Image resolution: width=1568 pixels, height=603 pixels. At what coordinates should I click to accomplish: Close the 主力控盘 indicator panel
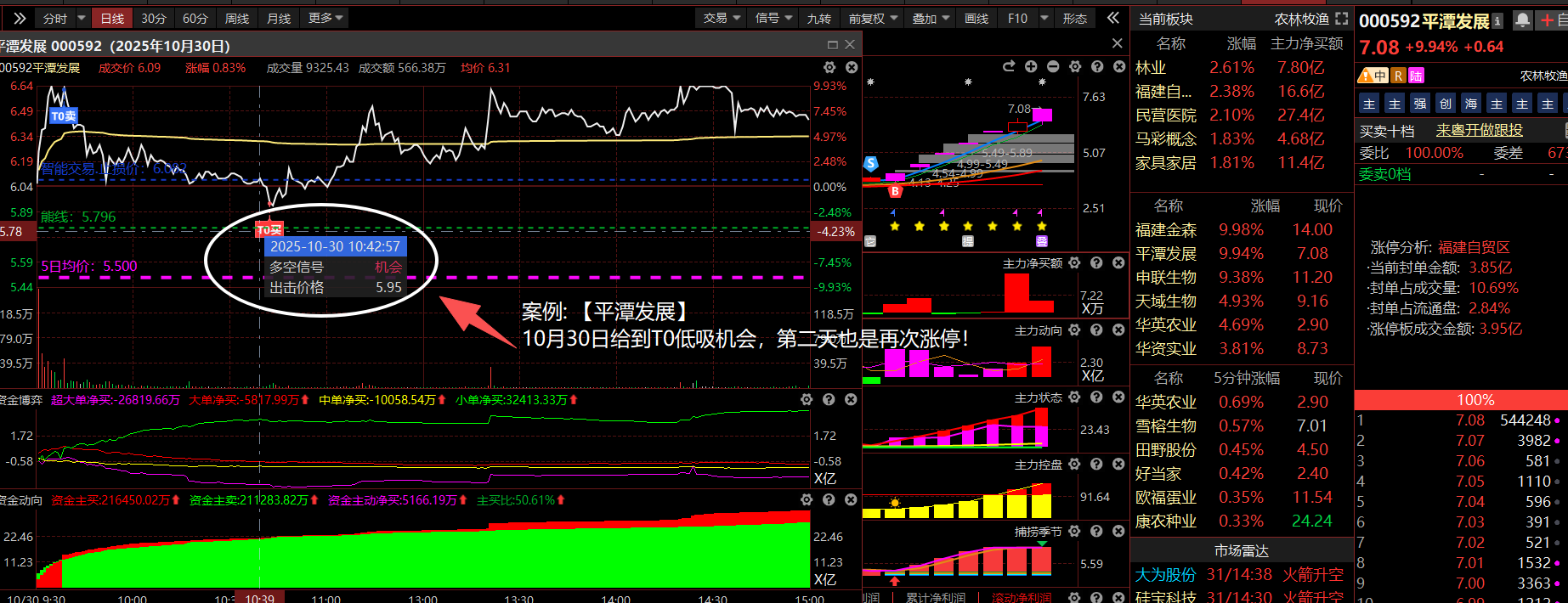[1118, 464]
